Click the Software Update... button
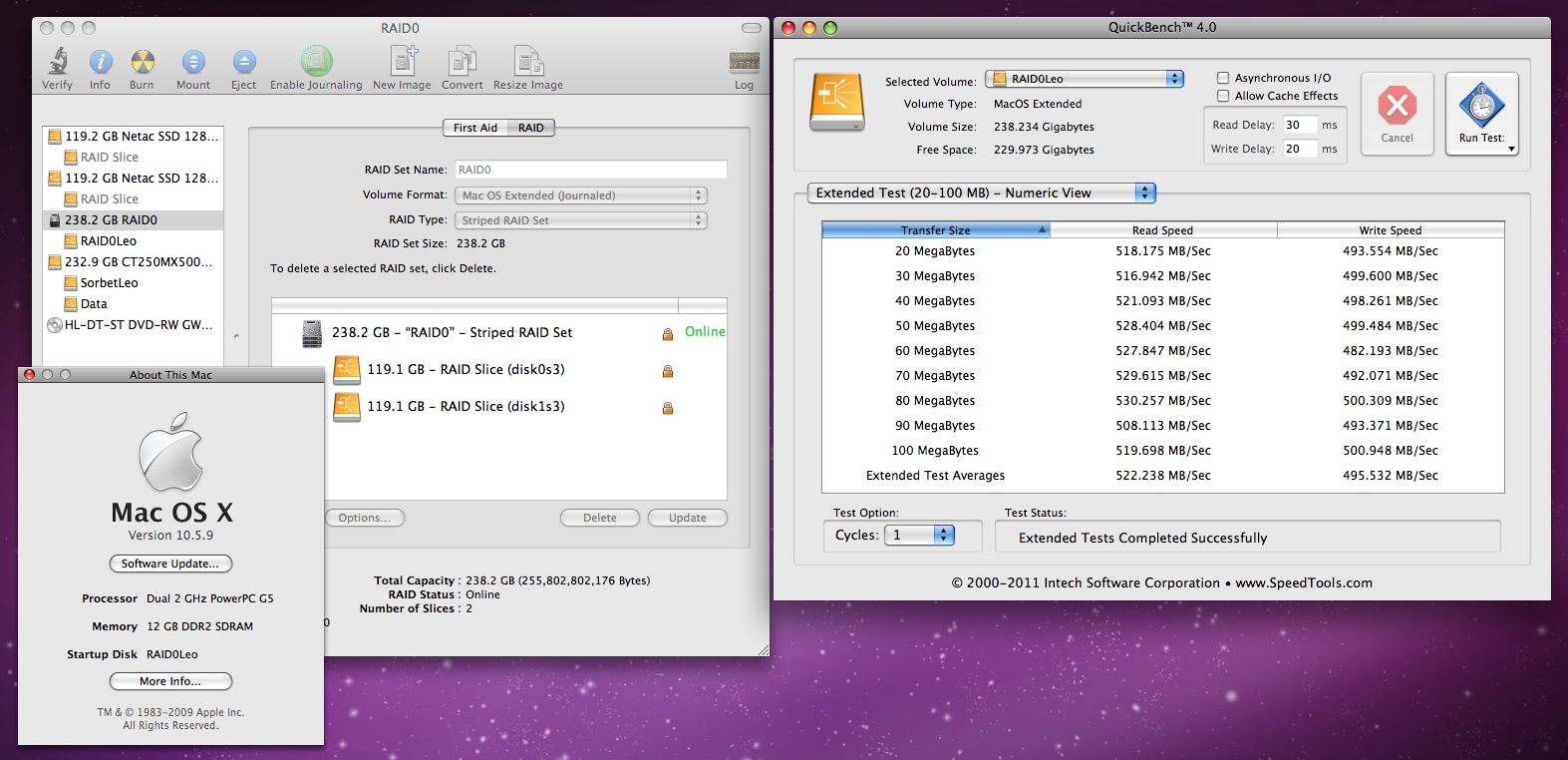 (170, 564)
